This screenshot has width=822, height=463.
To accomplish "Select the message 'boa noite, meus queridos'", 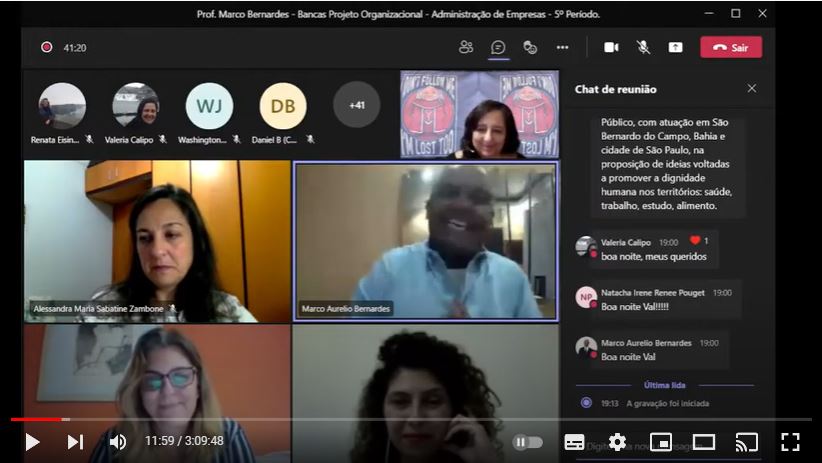I will tap(654, 256).
